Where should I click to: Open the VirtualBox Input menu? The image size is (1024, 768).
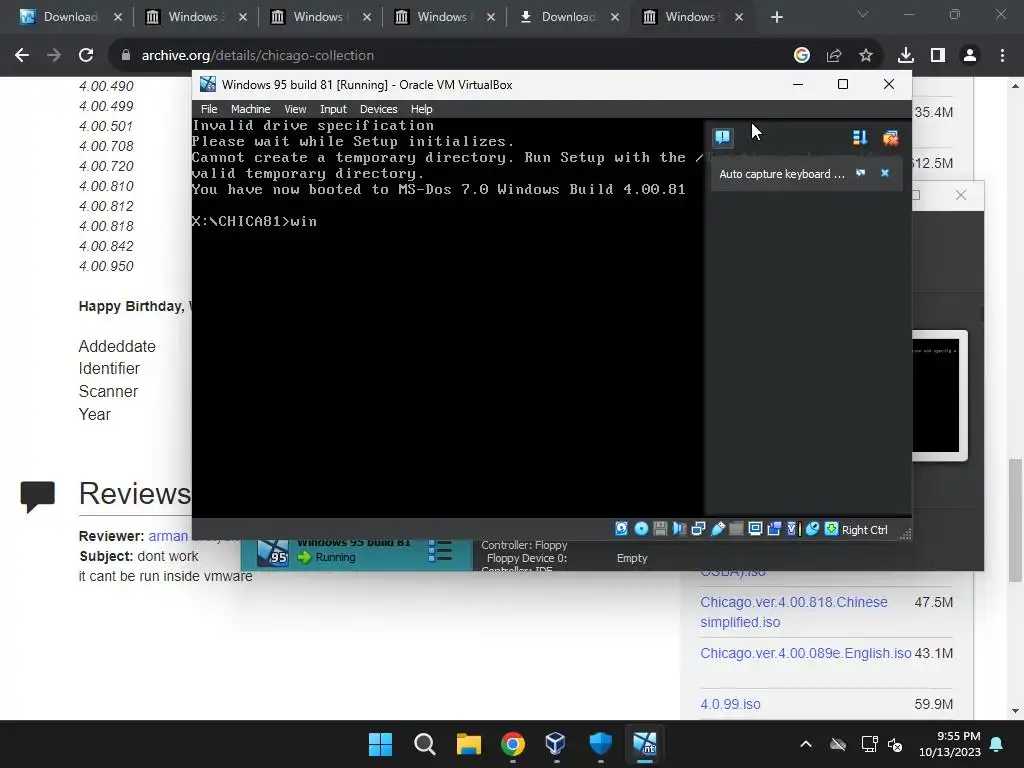coord(333,109)
